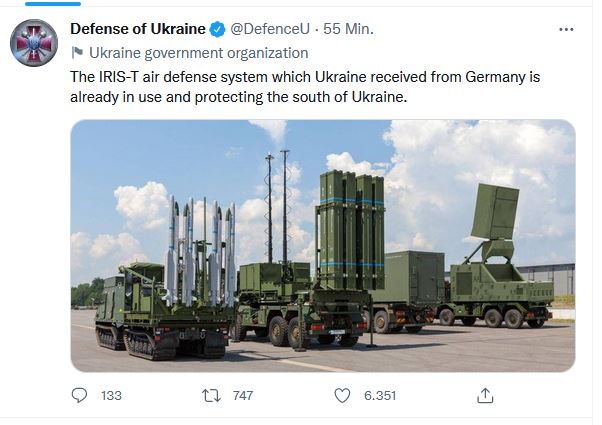Click the 55 Min. timestamp

(351, 30)
